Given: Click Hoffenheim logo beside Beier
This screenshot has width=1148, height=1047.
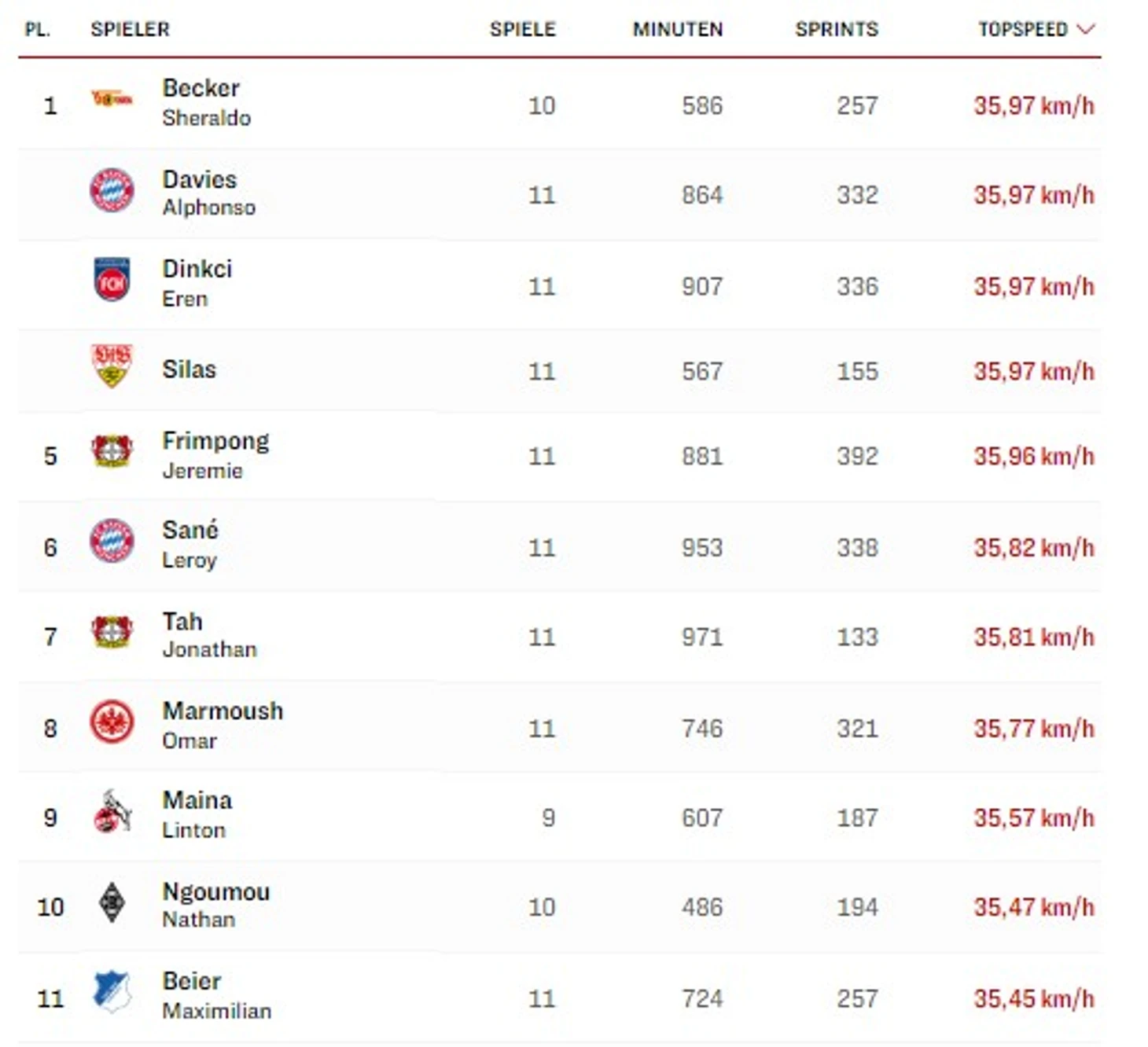Looking at the screenshot, I should point(112,992).
